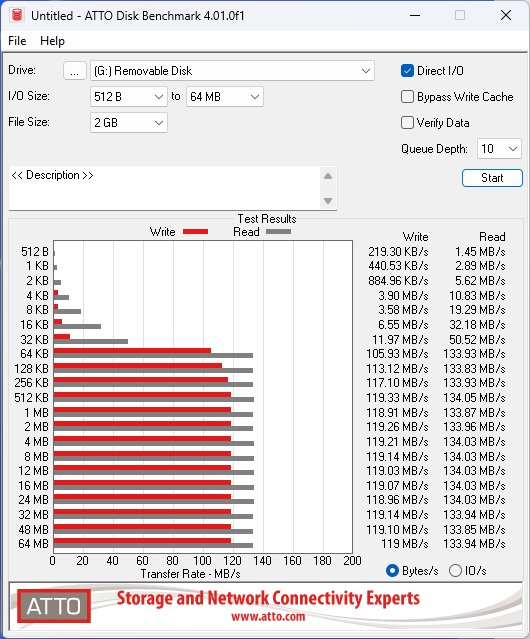Viewport: 530px width, 639px height.
Task: Click the '884.96 KB/s' write value
Action: point(398,281)
